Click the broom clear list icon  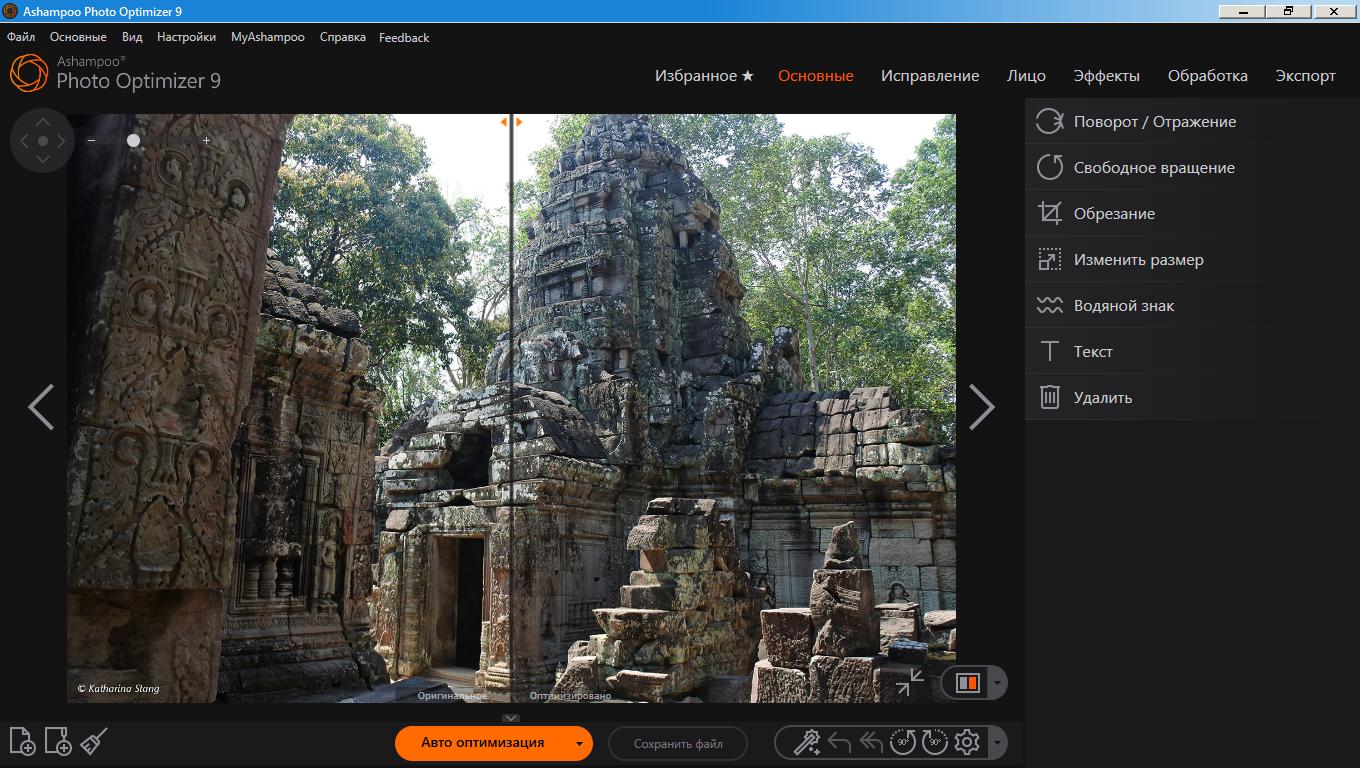point(93,741)
